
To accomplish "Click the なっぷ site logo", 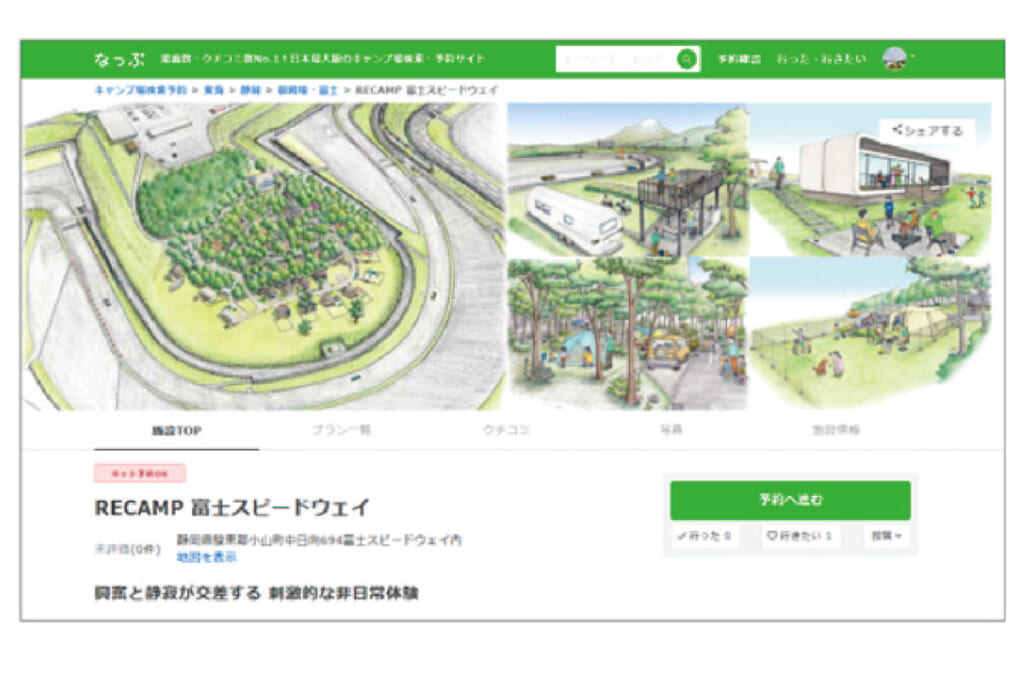I will pyautogui.click(x=120, y=59).
